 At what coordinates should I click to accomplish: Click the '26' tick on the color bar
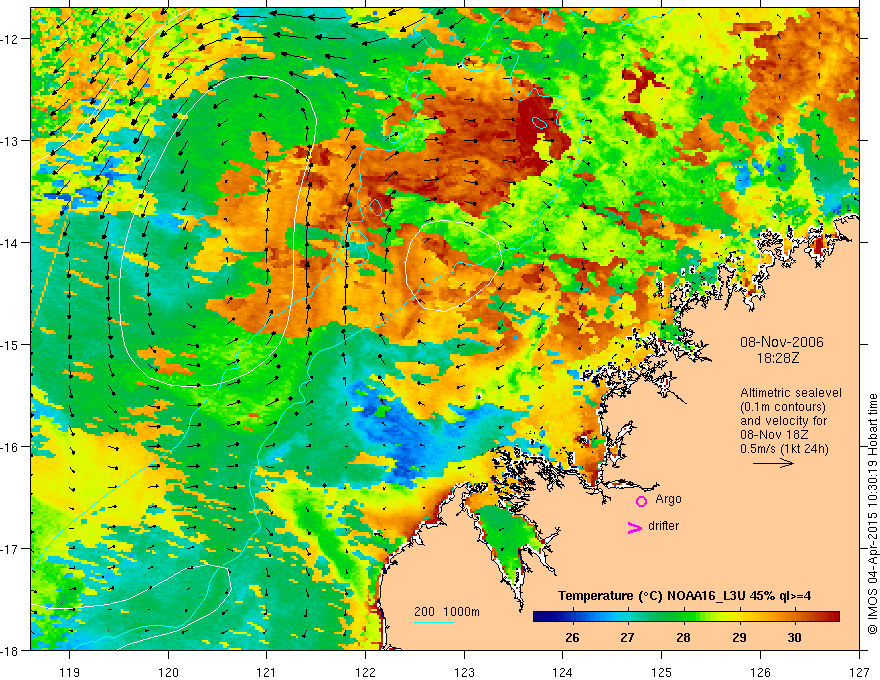point(572,637)
